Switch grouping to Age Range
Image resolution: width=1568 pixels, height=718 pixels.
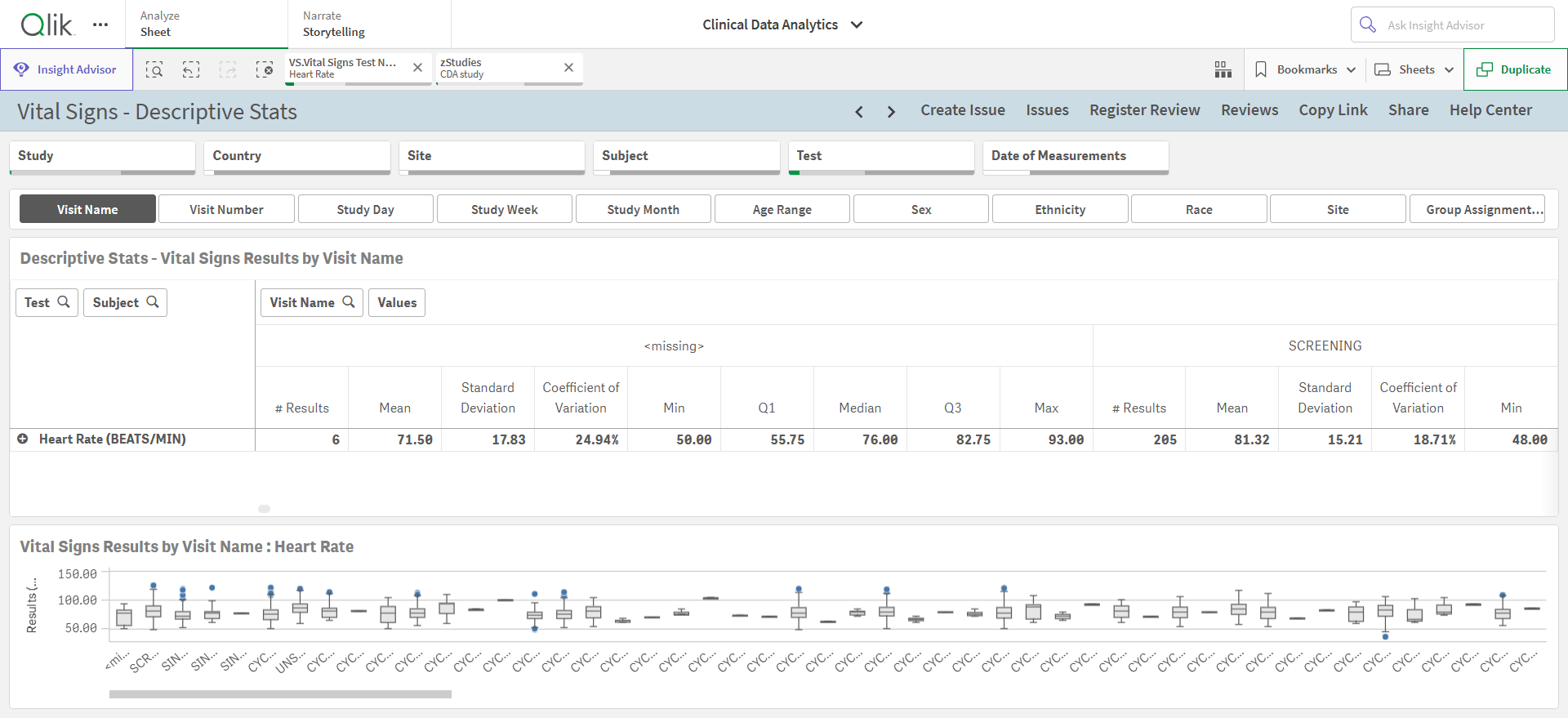coord(782,209)
